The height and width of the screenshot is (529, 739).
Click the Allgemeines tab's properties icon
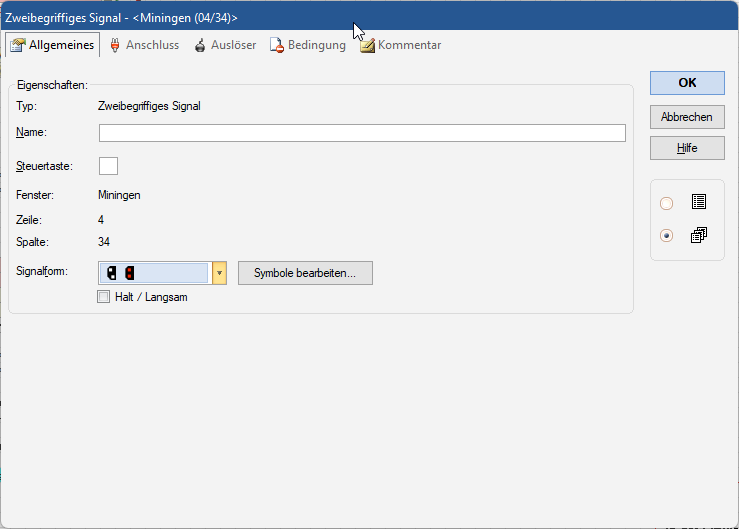(x=17, y=45)
